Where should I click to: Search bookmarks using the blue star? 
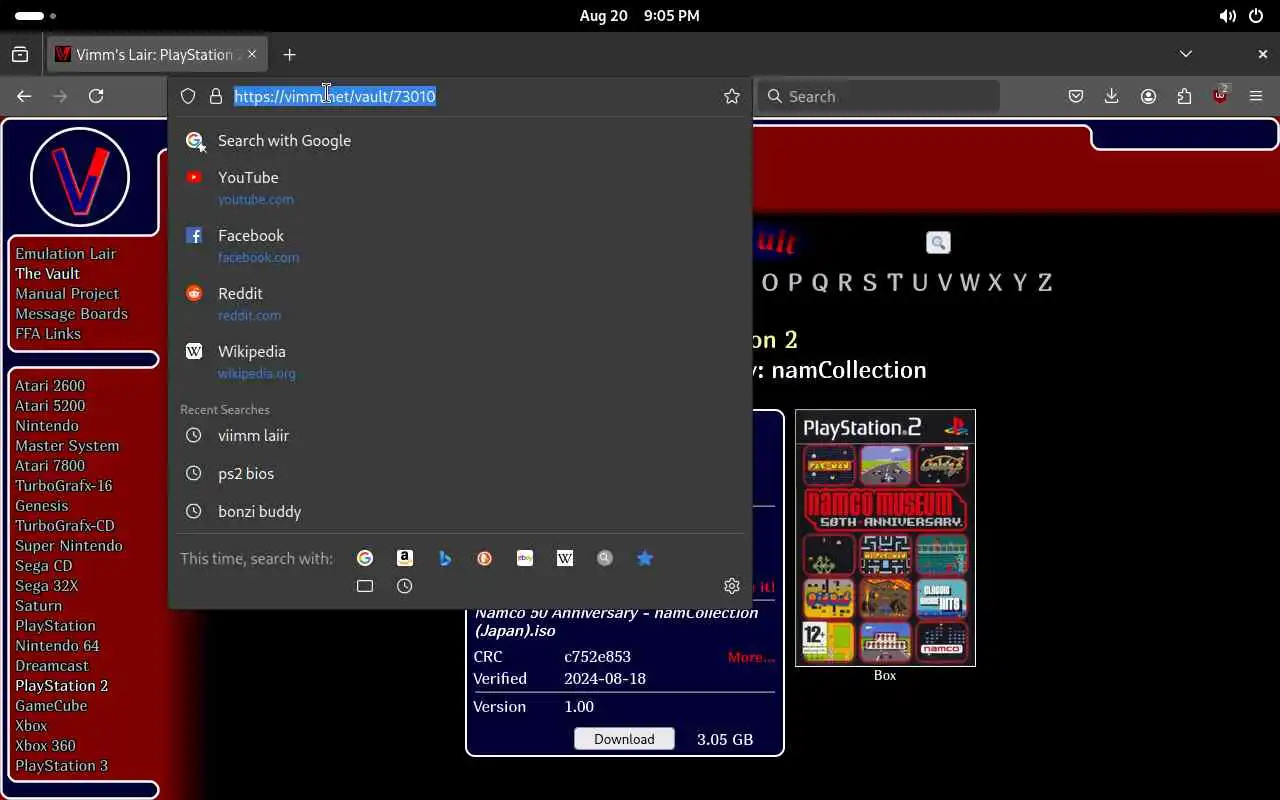pos(645,558)
